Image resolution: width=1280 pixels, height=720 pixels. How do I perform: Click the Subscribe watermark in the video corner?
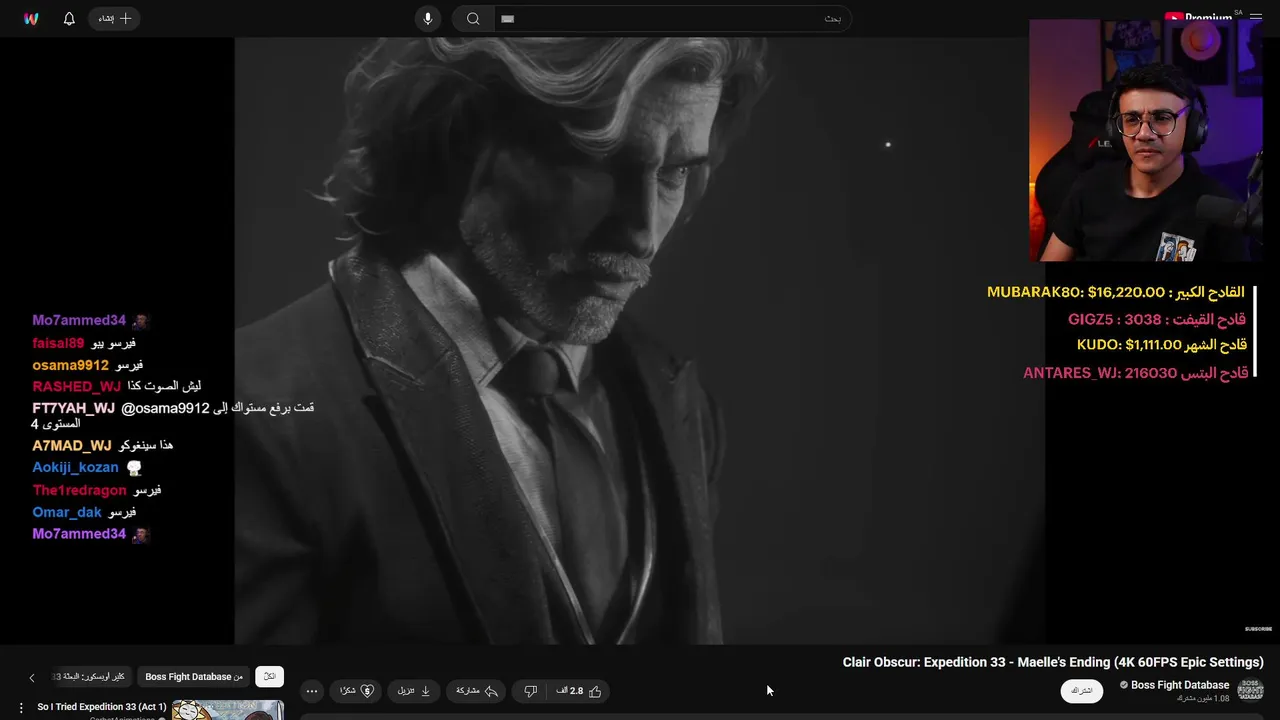(x=1258, y=629)
